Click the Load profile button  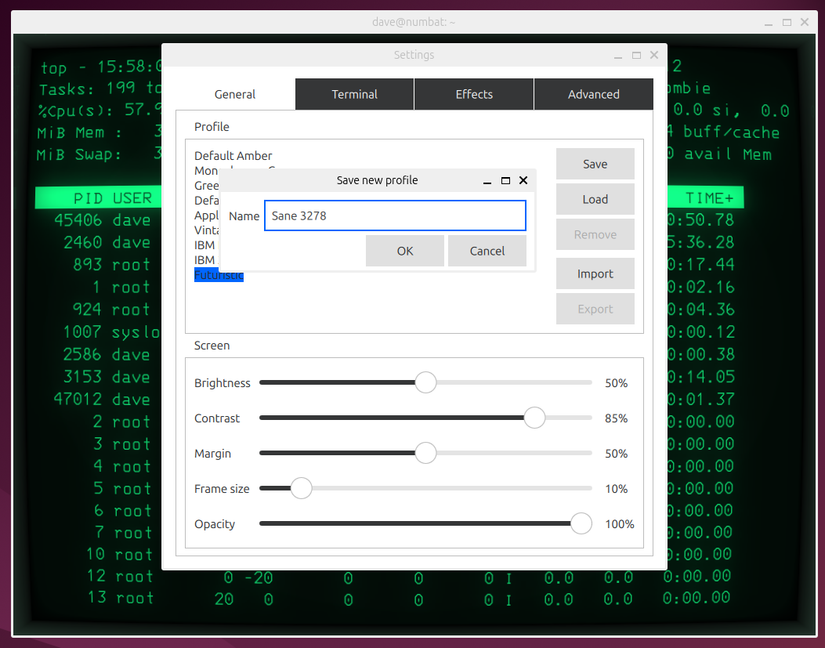click(x=595, y=199)
